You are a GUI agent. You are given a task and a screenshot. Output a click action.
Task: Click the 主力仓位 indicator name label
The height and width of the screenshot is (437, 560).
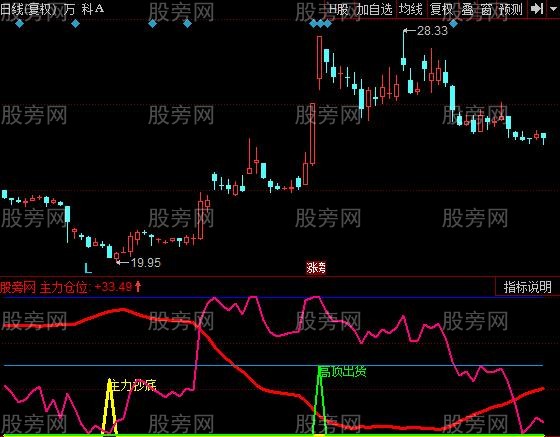pyautogui.click(x=64, y=287)
